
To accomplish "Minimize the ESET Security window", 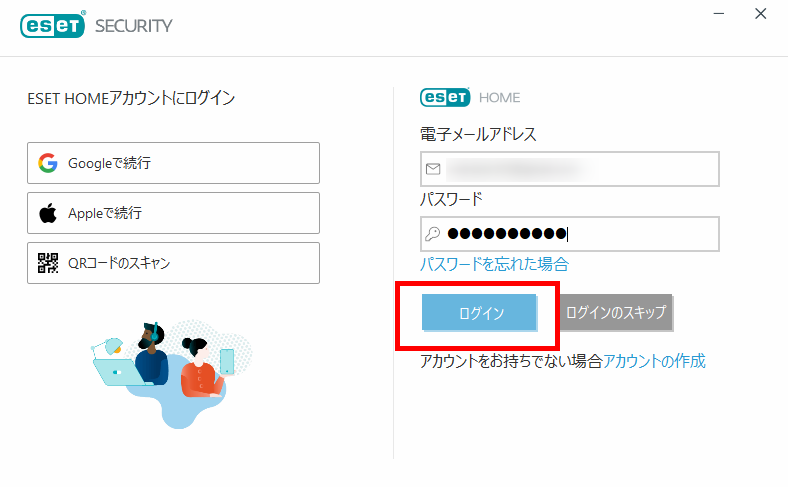I will (x=719, y=14).
